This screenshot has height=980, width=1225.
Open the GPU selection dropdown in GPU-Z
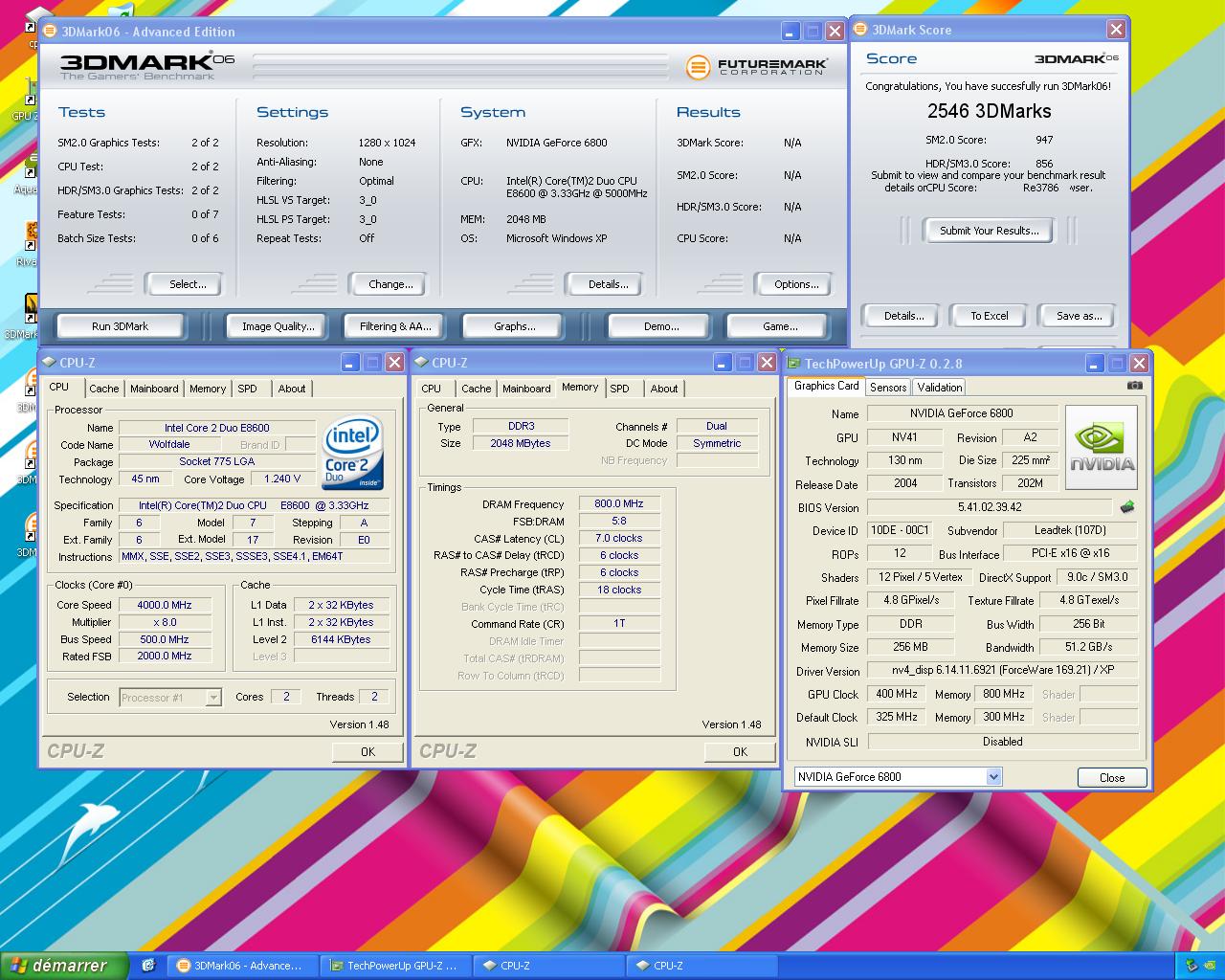coord(993,777)
